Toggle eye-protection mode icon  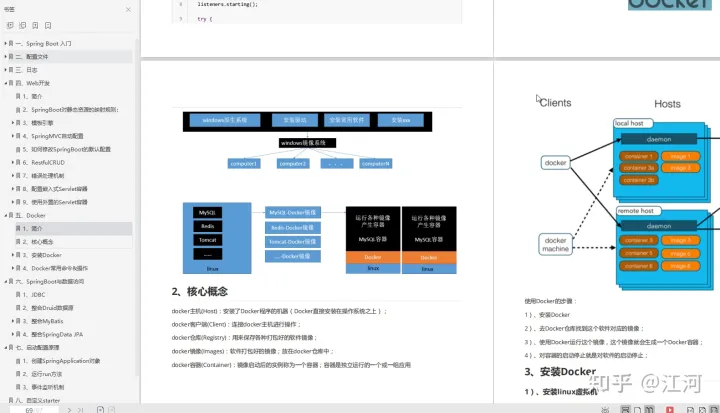pos(605,410)
